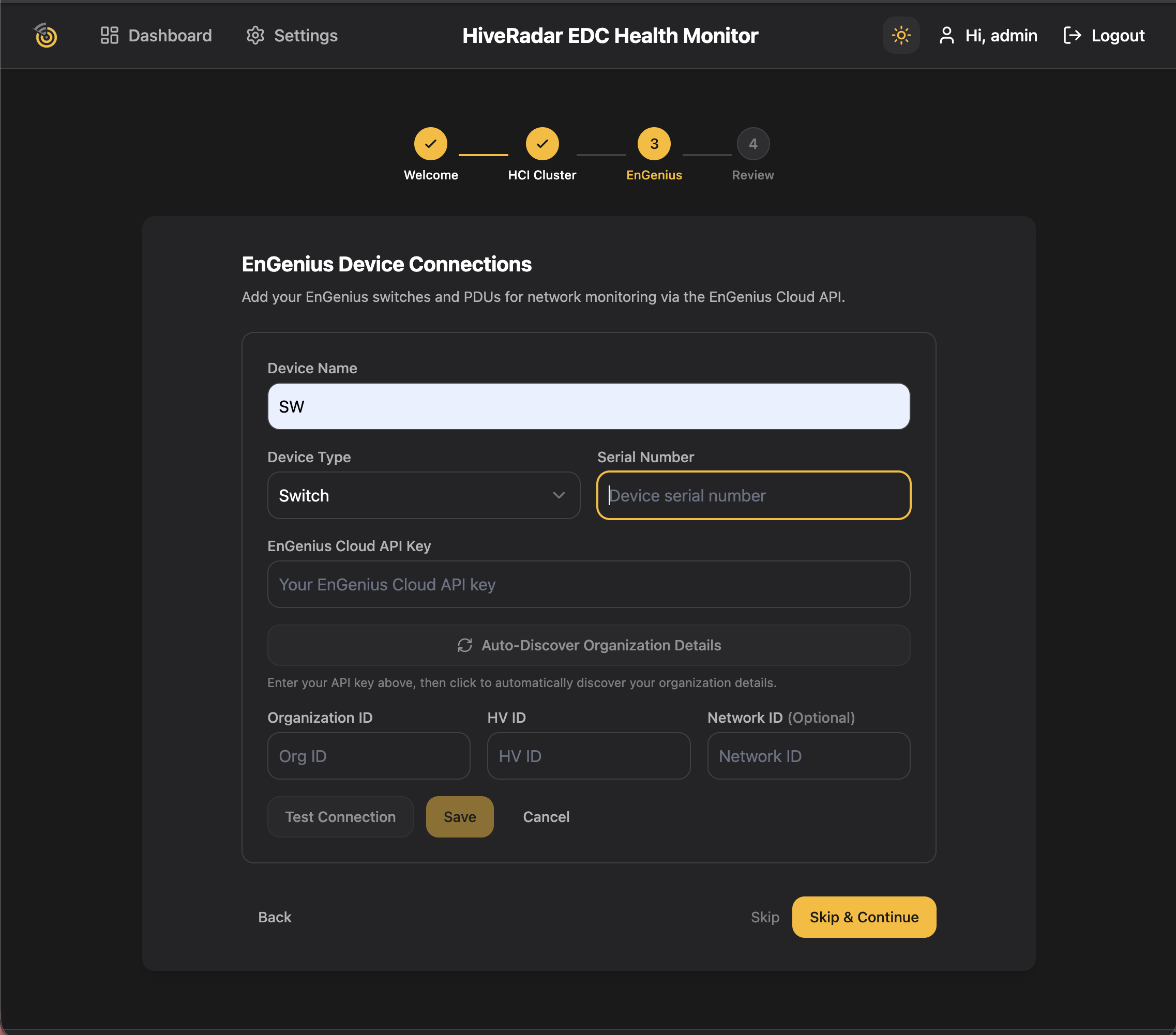Click the Device Name input field

click(589, 406)
